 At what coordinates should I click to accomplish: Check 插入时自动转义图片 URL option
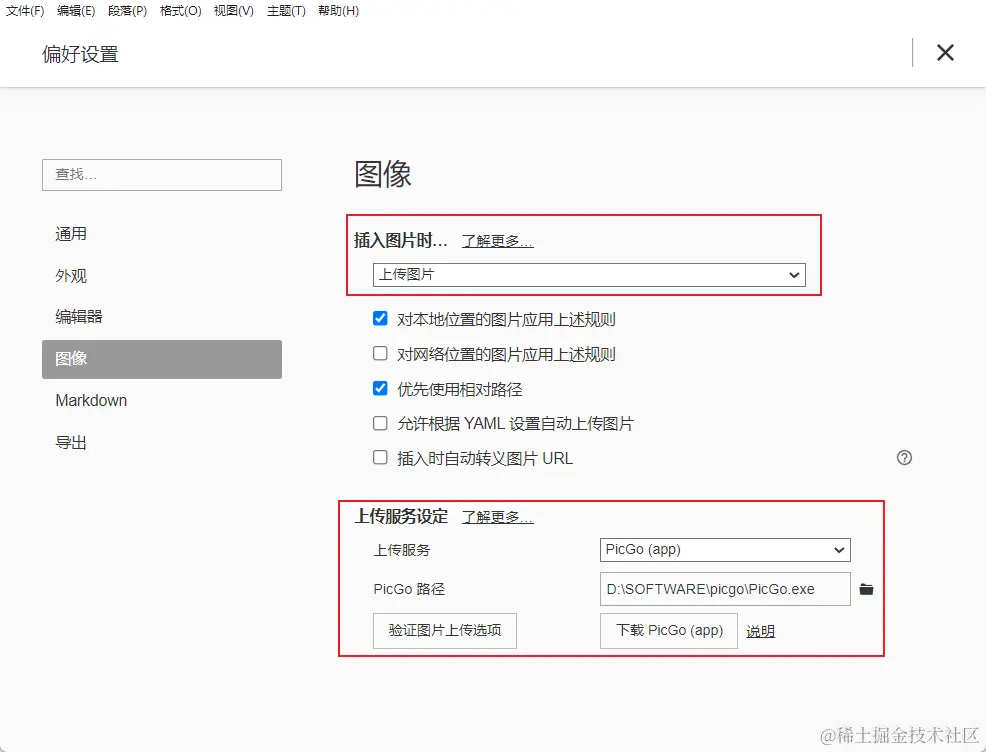[380, 457]
